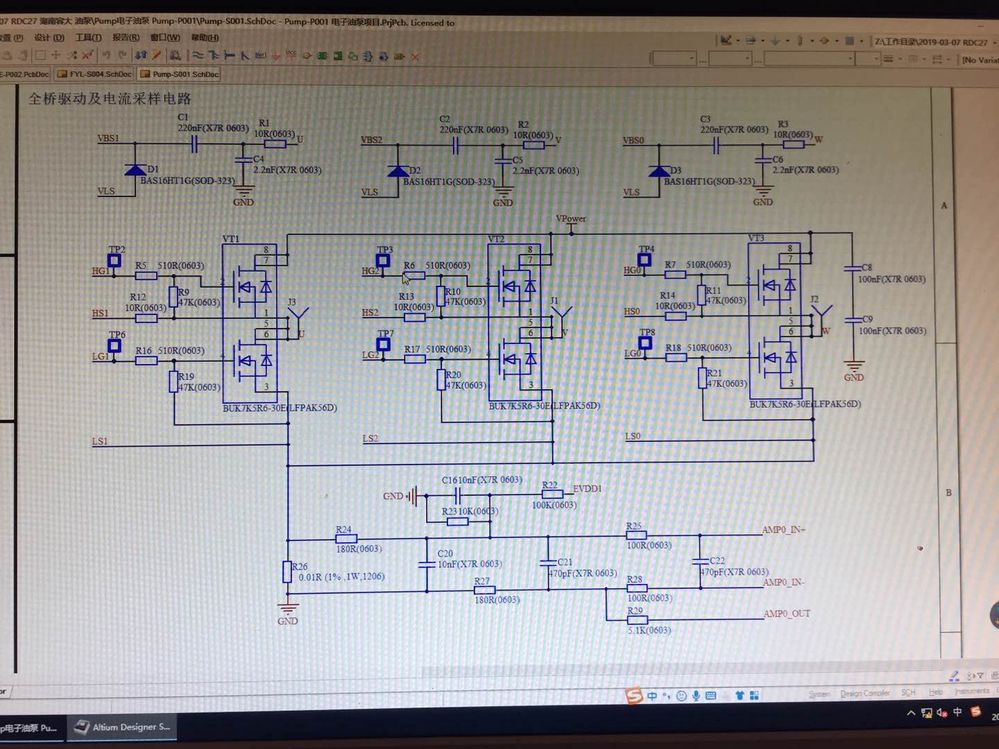
Task: Click Design Compiler panel button
Action: (865, 694)
